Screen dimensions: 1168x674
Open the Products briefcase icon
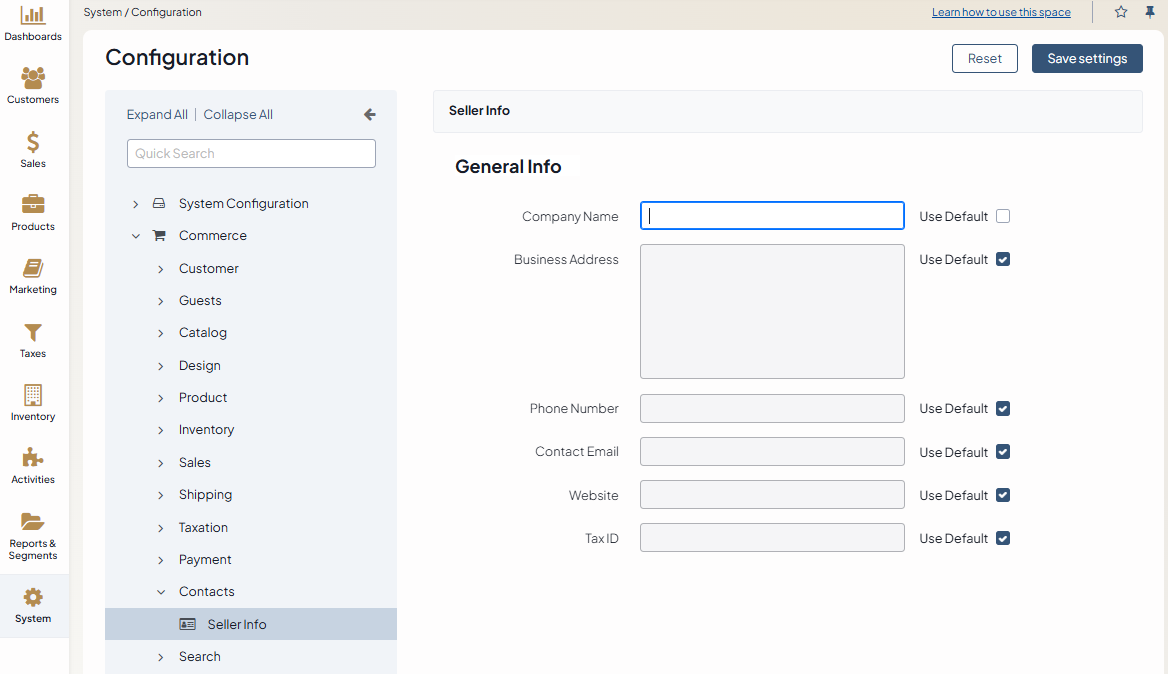pos(33,205)
